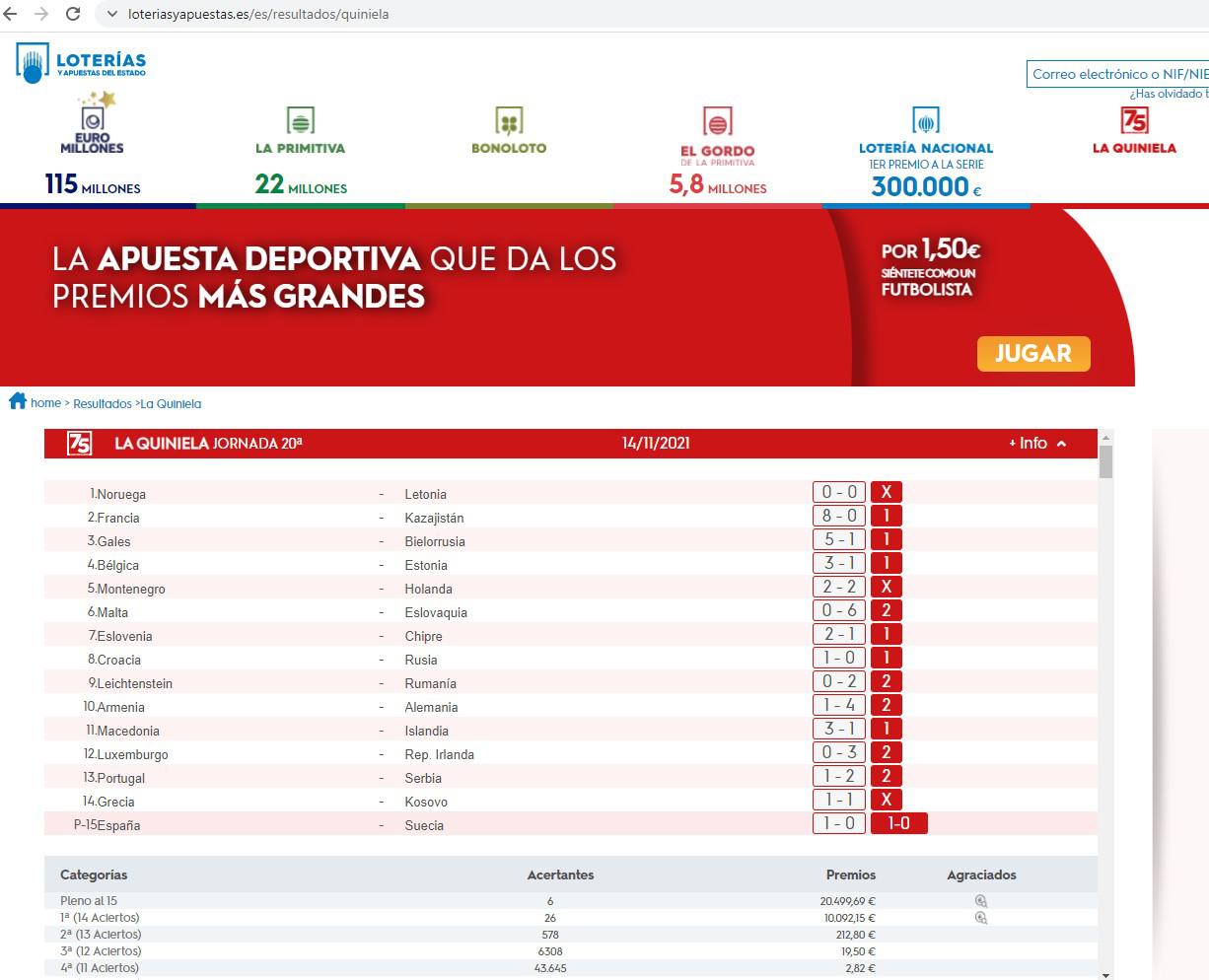Image resolution: width=1209 pixels, height=980 pixels.
Task: View winners magnifier for 14 Aciertos
Action: tap(980, 918)
